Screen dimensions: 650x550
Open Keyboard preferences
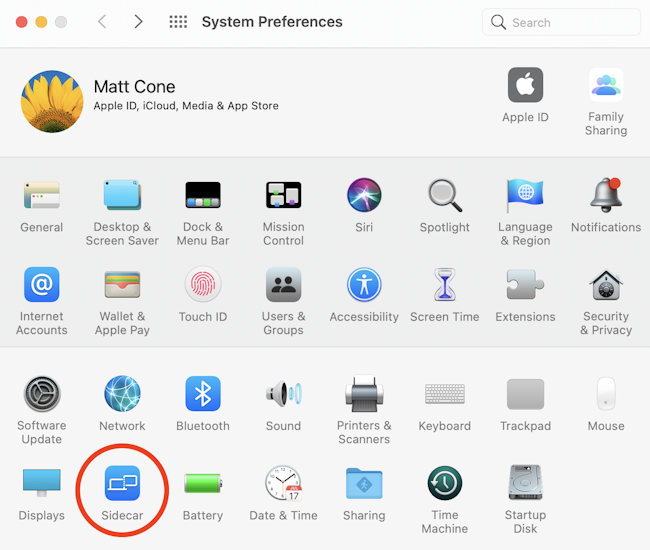(445, 394)
